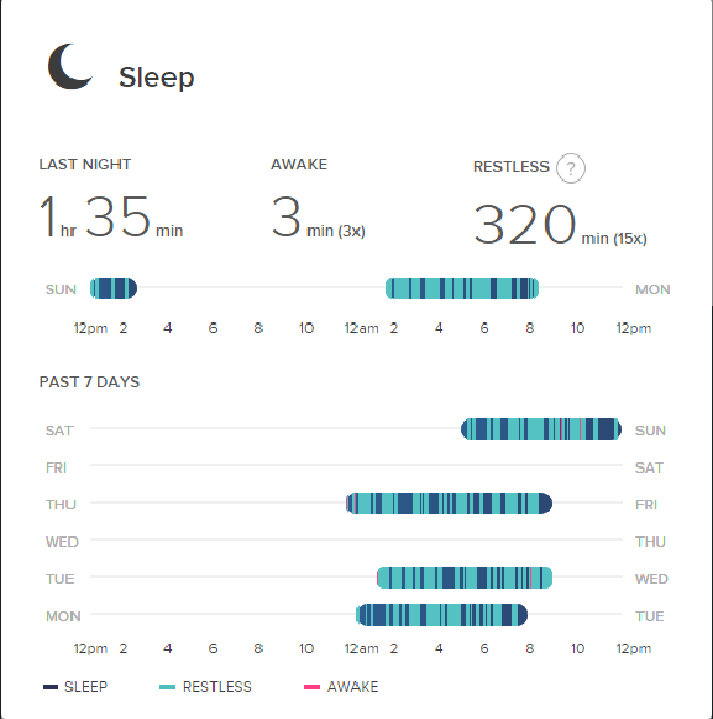The height and width of the screenshot is (719, 713).
Task: Click the teal Restless legend swatch
Action: click(167, 687)
